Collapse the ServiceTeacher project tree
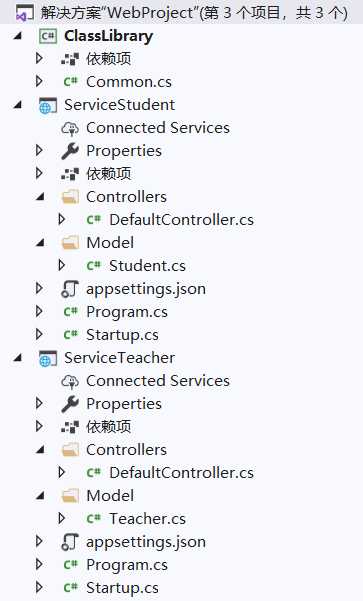The image size is (363, 601). click(18, 358)
